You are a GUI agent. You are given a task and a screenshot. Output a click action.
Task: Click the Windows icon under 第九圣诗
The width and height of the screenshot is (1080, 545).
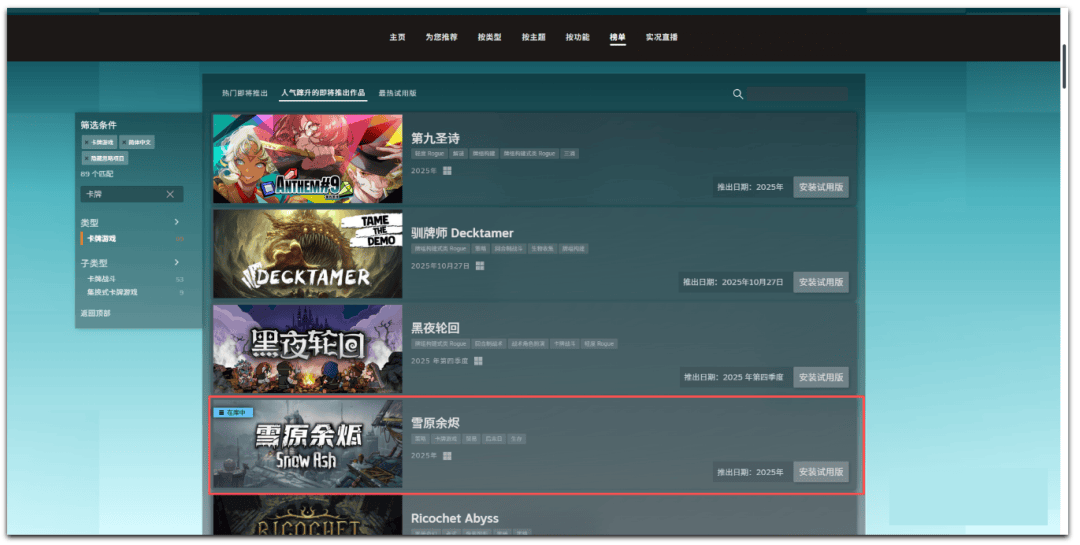(x=448, y=171)
